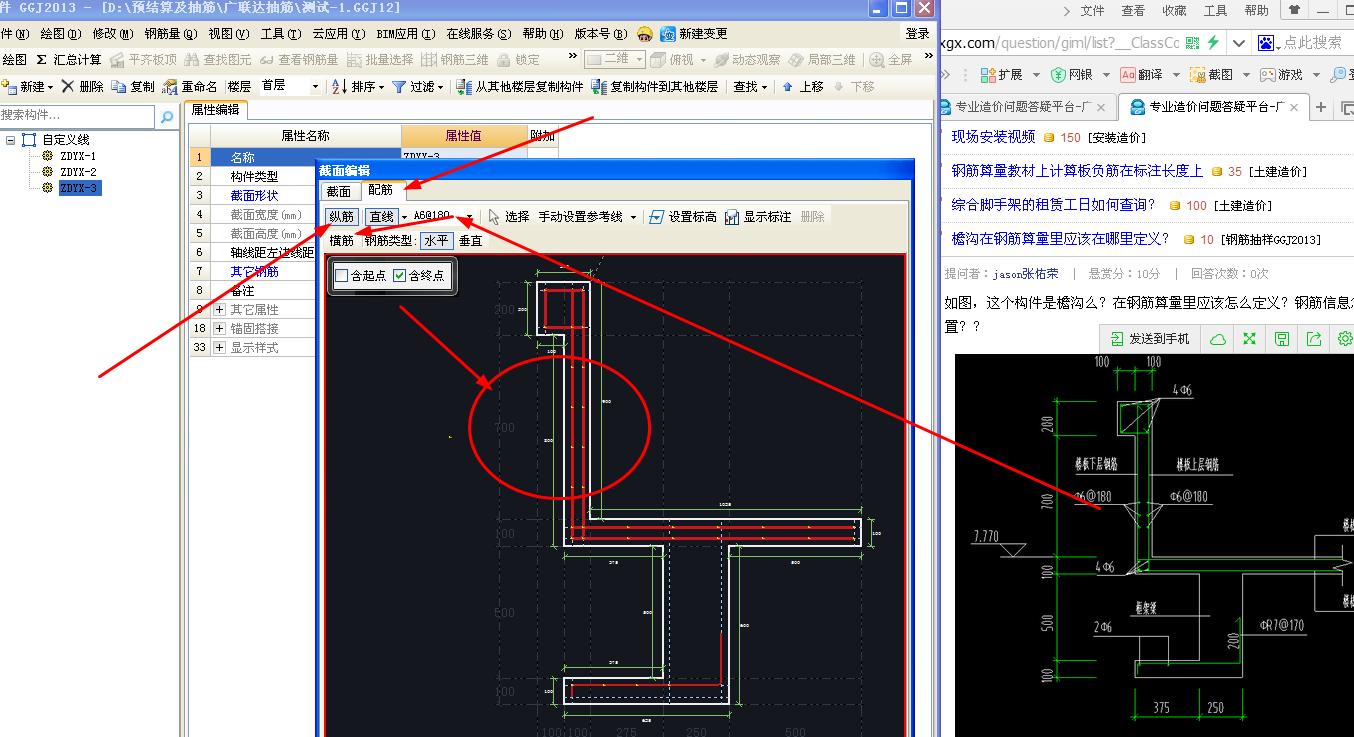Click 复制构件到其他楼层 icon
This screenshot has height=737, width=1354.
599,87
